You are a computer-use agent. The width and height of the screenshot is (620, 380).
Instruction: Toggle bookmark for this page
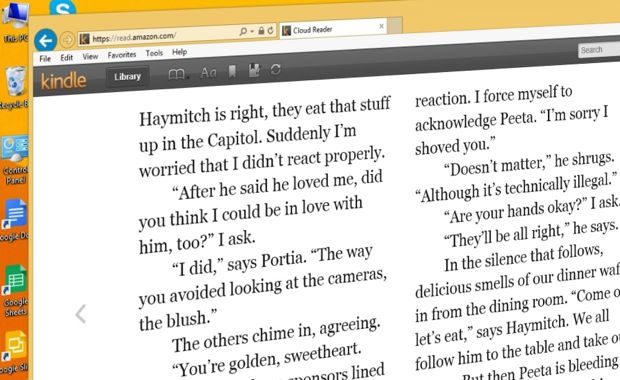(232, 72)
